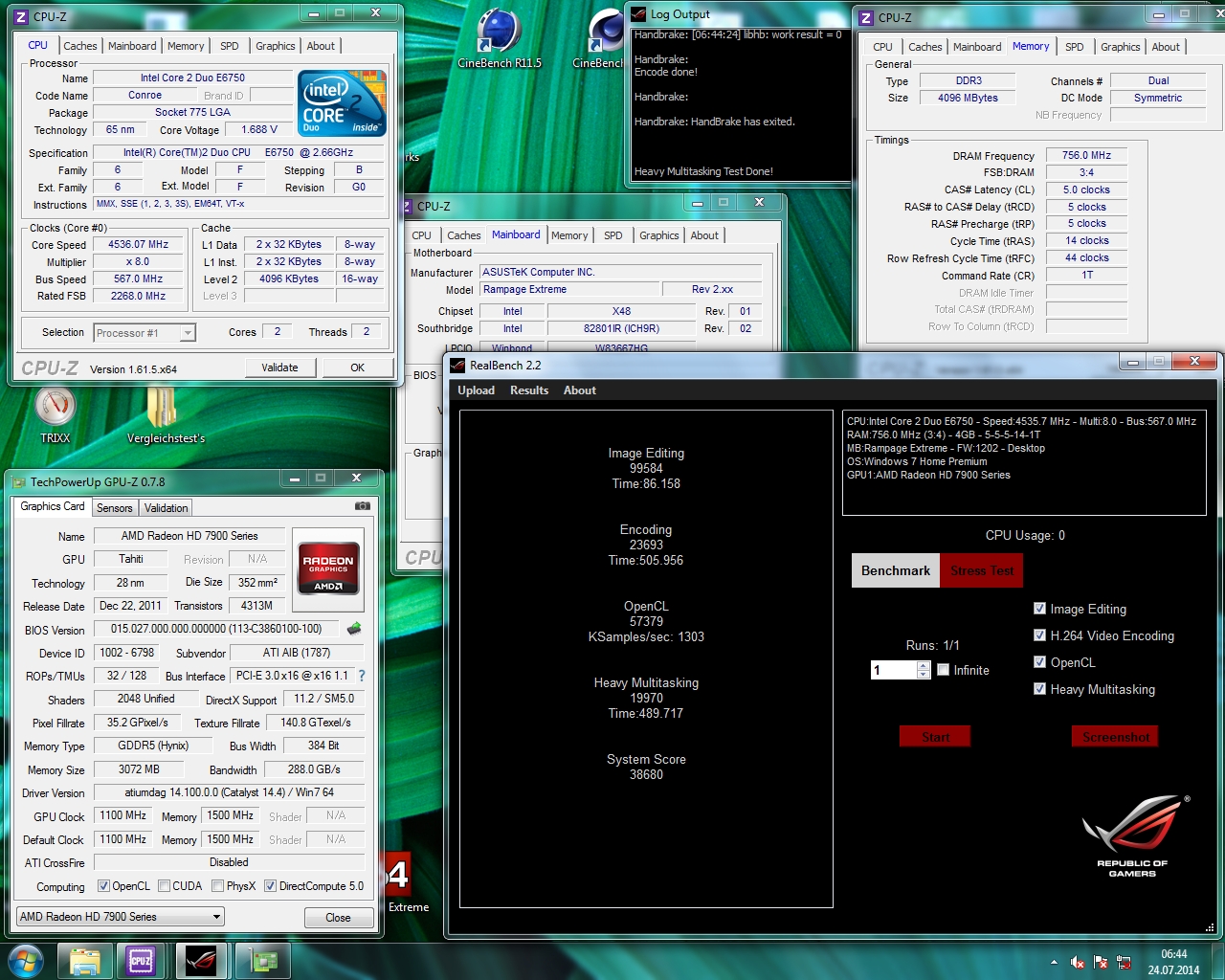1225x980 pixels.
Task: Open Mainboard tab in left CPU-Z window
Action: coord(132,46)
